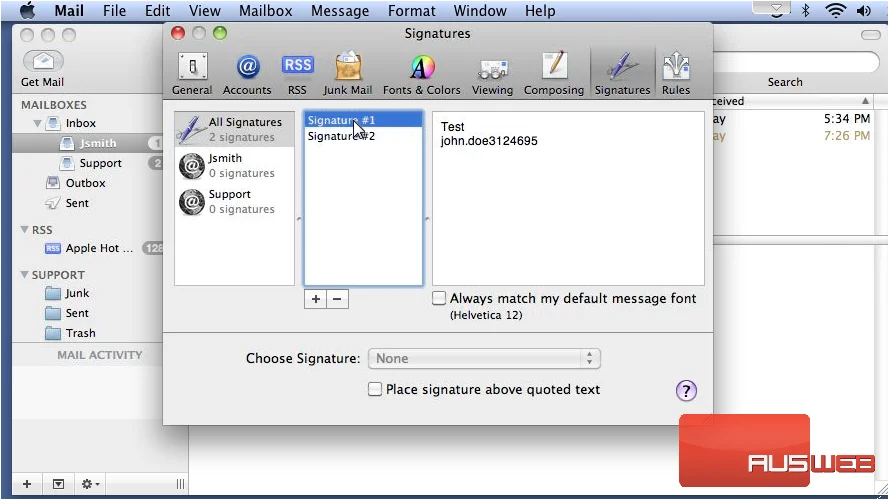Open the Accounts preferences pane

[247, 74]
